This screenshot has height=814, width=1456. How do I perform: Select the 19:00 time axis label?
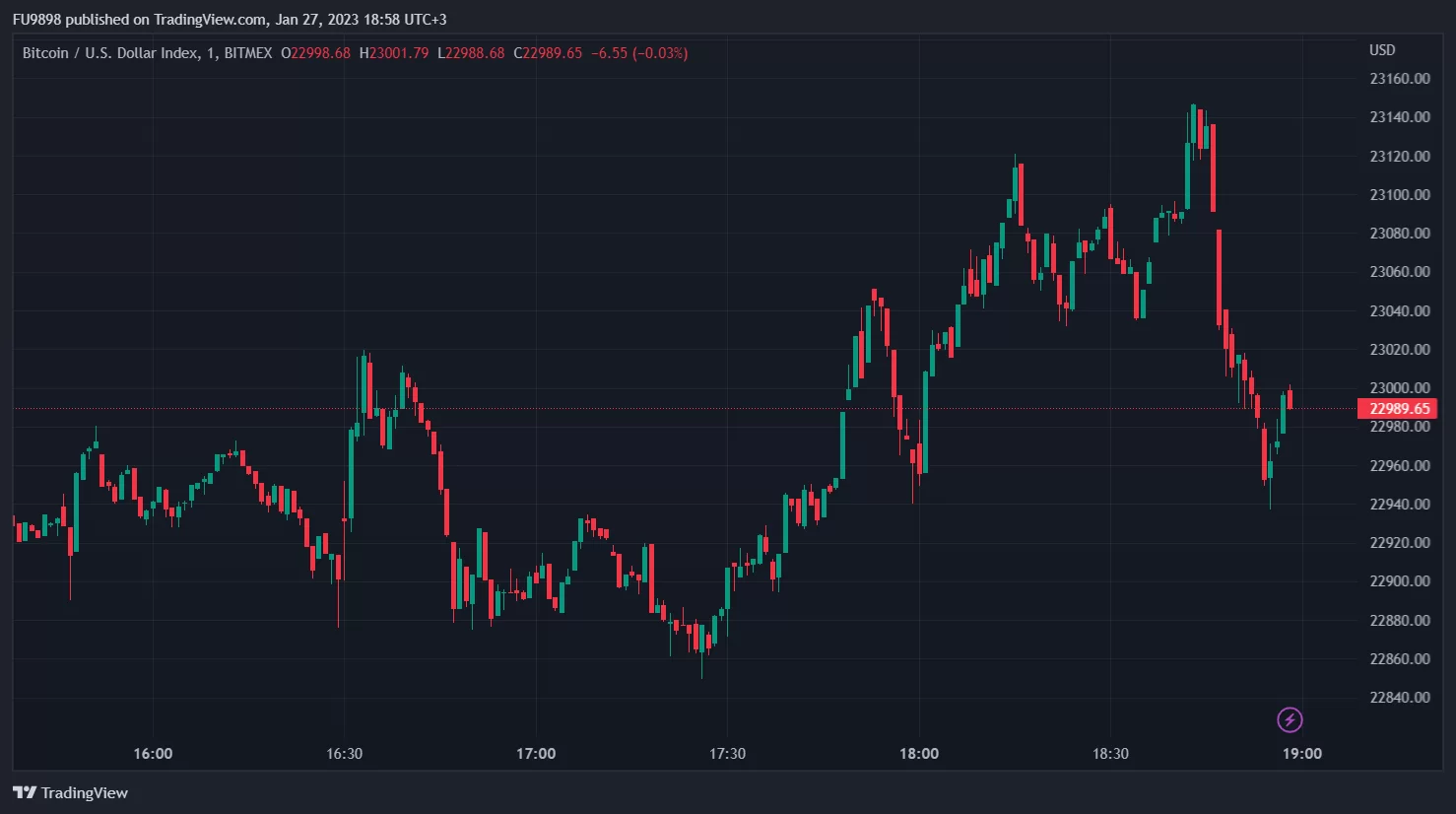(x=1302, y=754)
